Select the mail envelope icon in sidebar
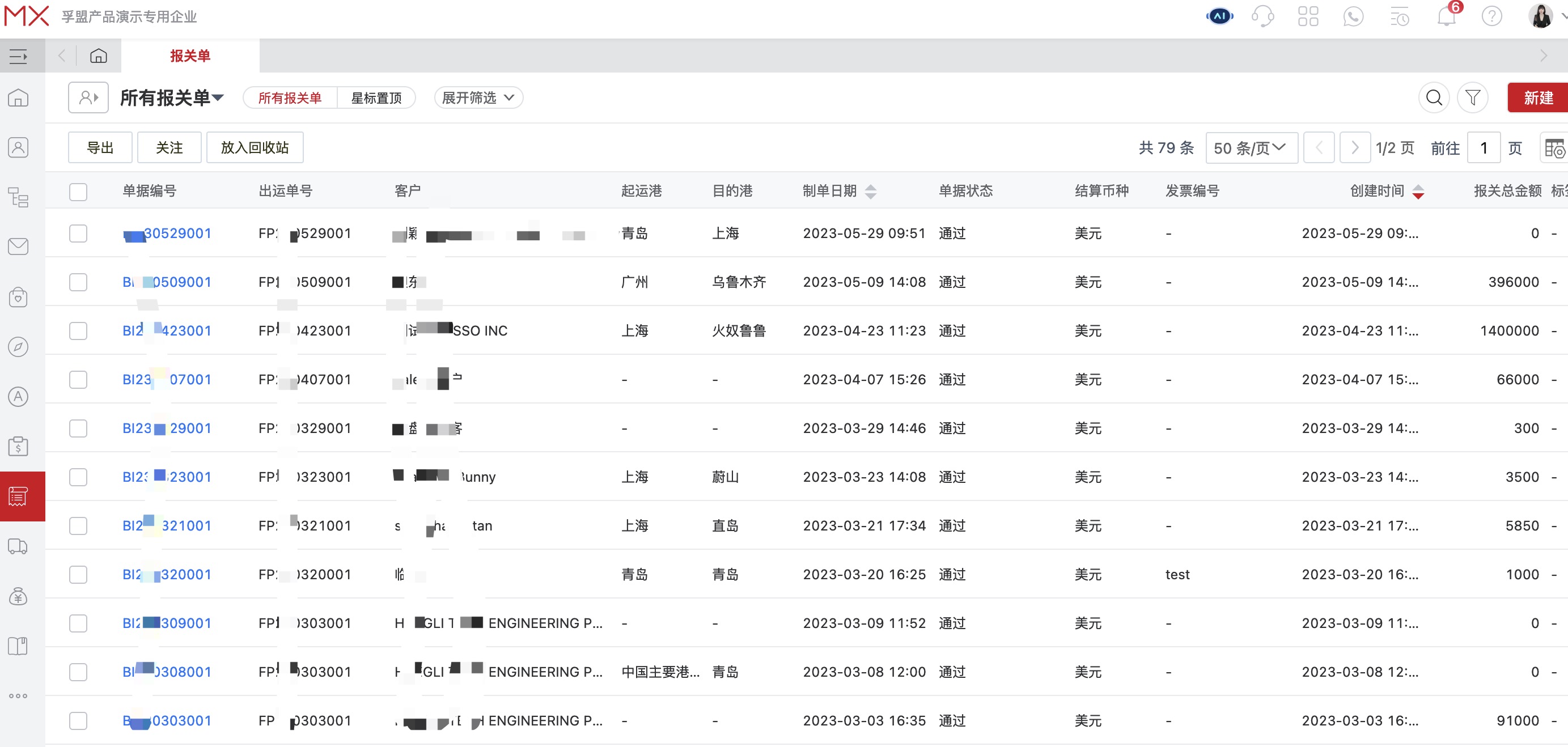 (x=18, y=247)
